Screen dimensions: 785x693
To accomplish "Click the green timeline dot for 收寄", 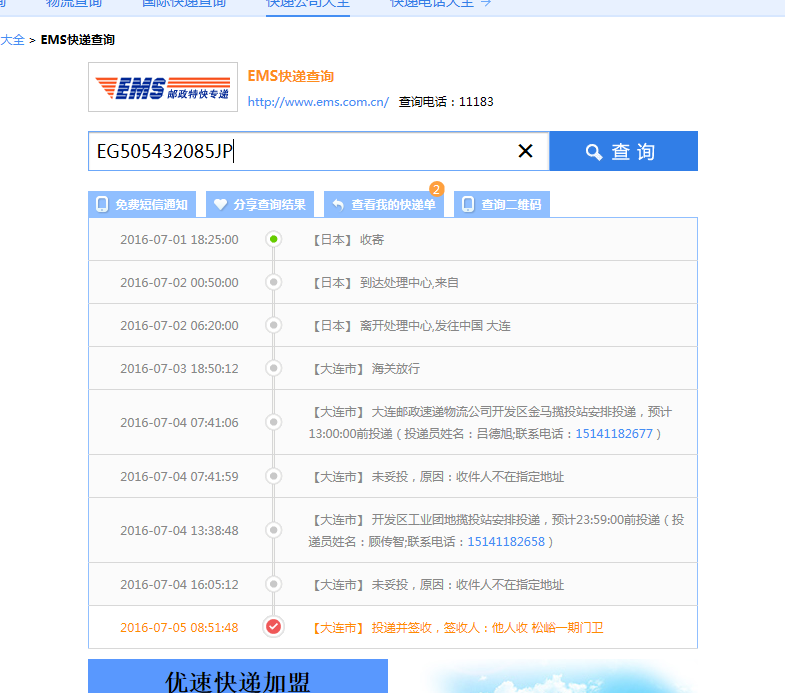I will (273, 239).
